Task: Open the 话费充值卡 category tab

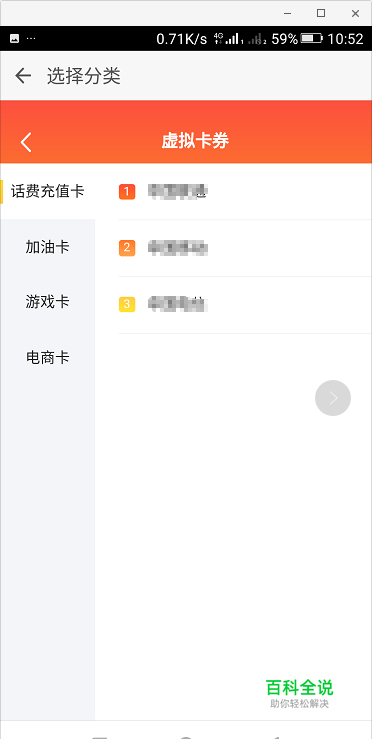Action: click(x=48, y=191)
